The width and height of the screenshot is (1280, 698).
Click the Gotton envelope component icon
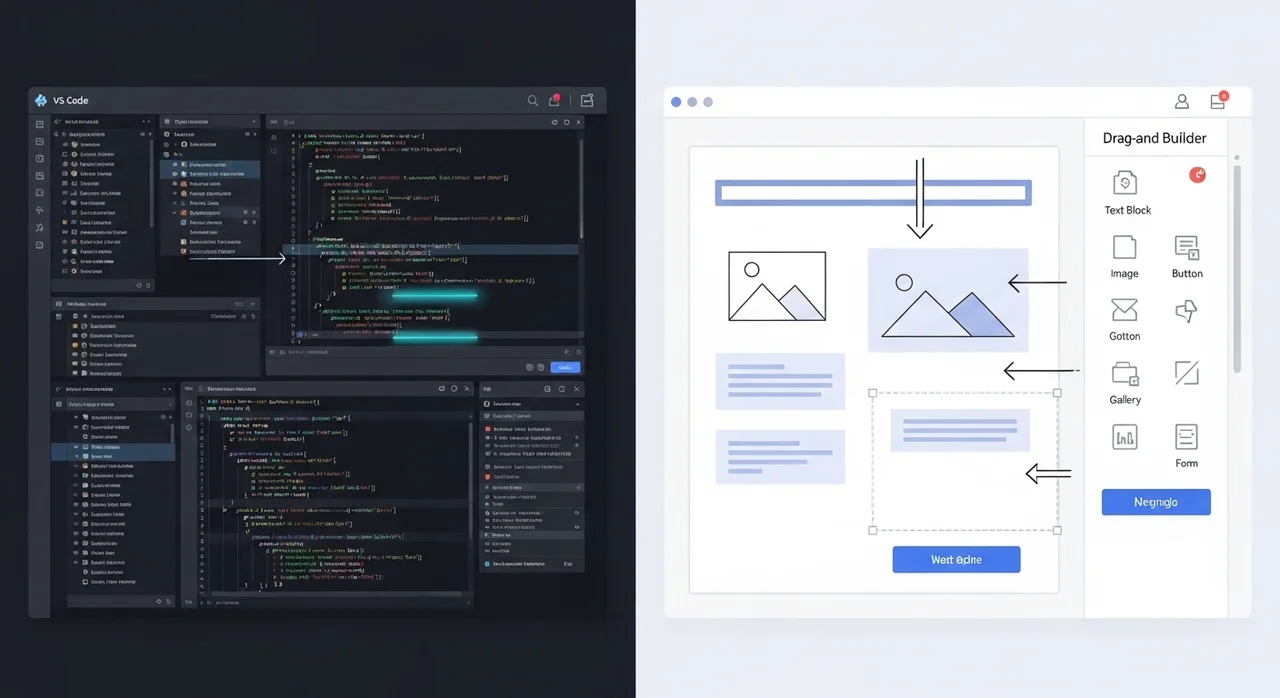tap(1124, 310)
